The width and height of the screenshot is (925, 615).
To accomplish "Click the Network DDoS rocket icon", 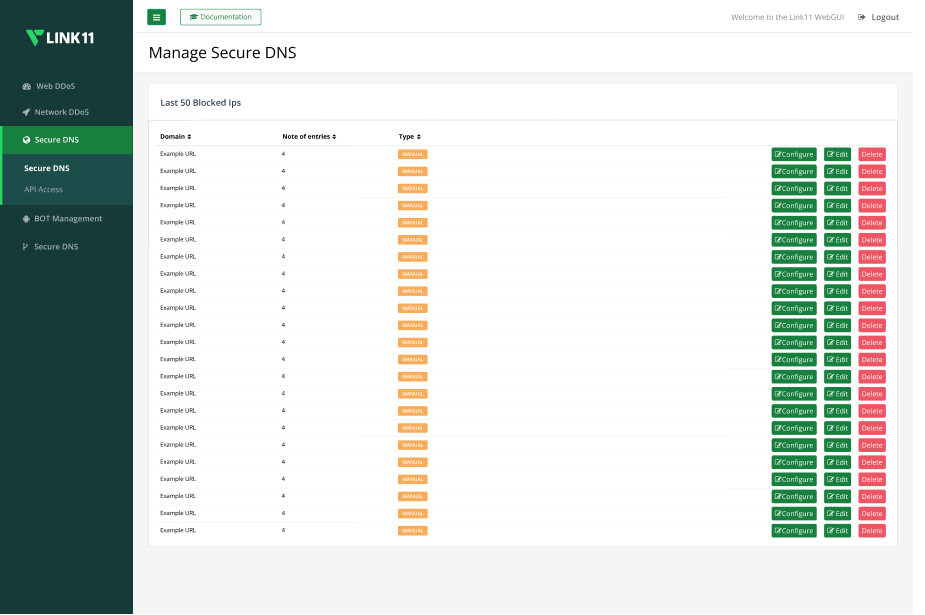I will pos(26,112).
